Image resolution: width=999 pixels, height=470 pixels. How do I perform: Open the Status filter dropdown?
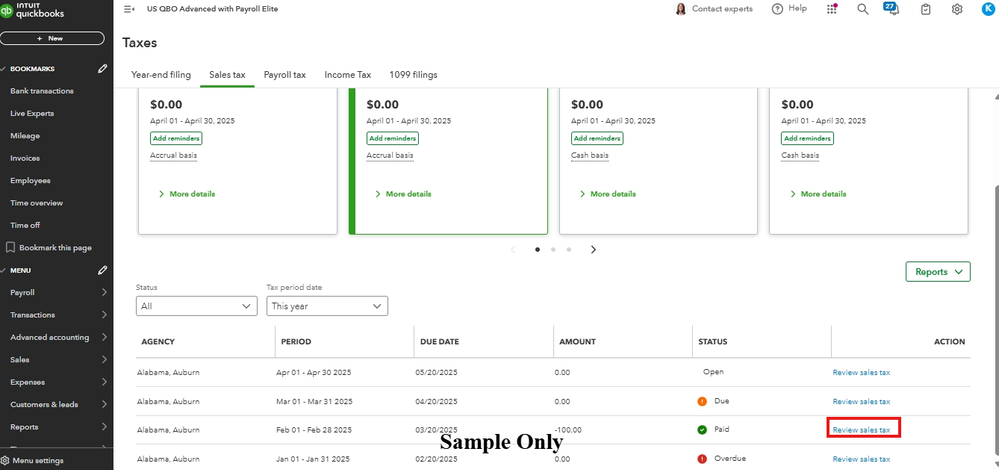pyautogui.click(x=197, y=306)
